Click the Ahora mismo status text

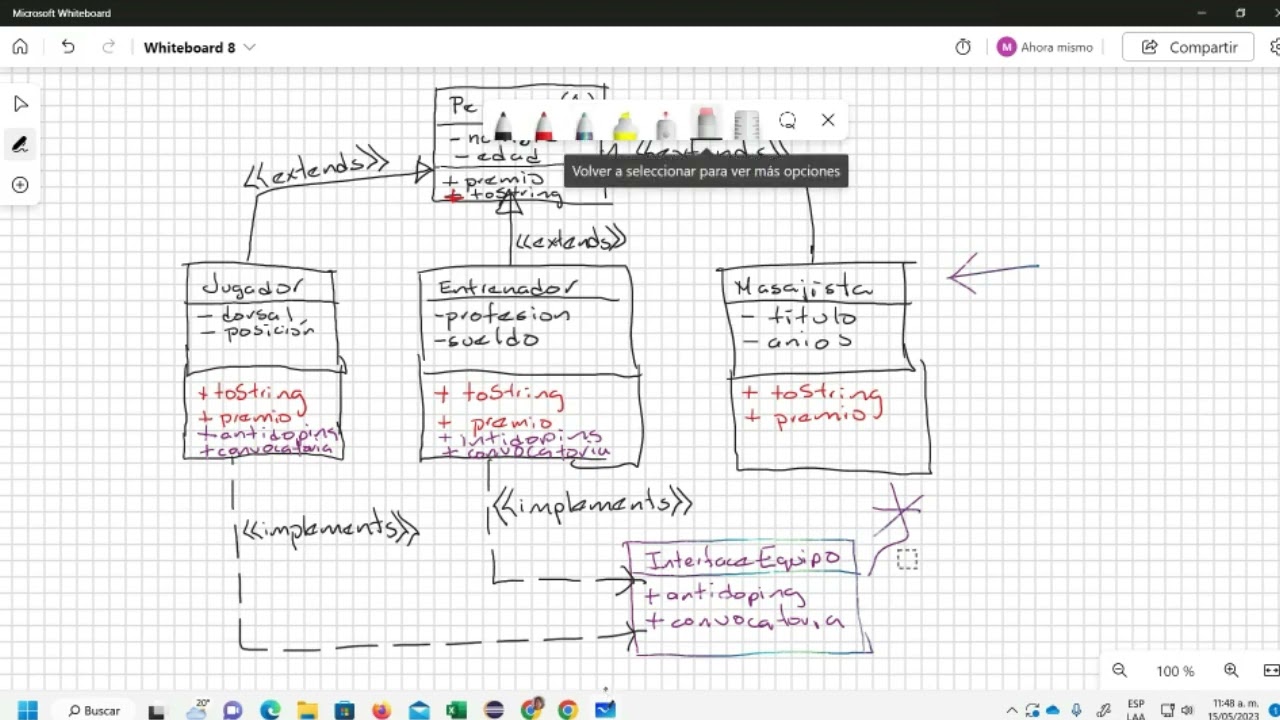1056,47
